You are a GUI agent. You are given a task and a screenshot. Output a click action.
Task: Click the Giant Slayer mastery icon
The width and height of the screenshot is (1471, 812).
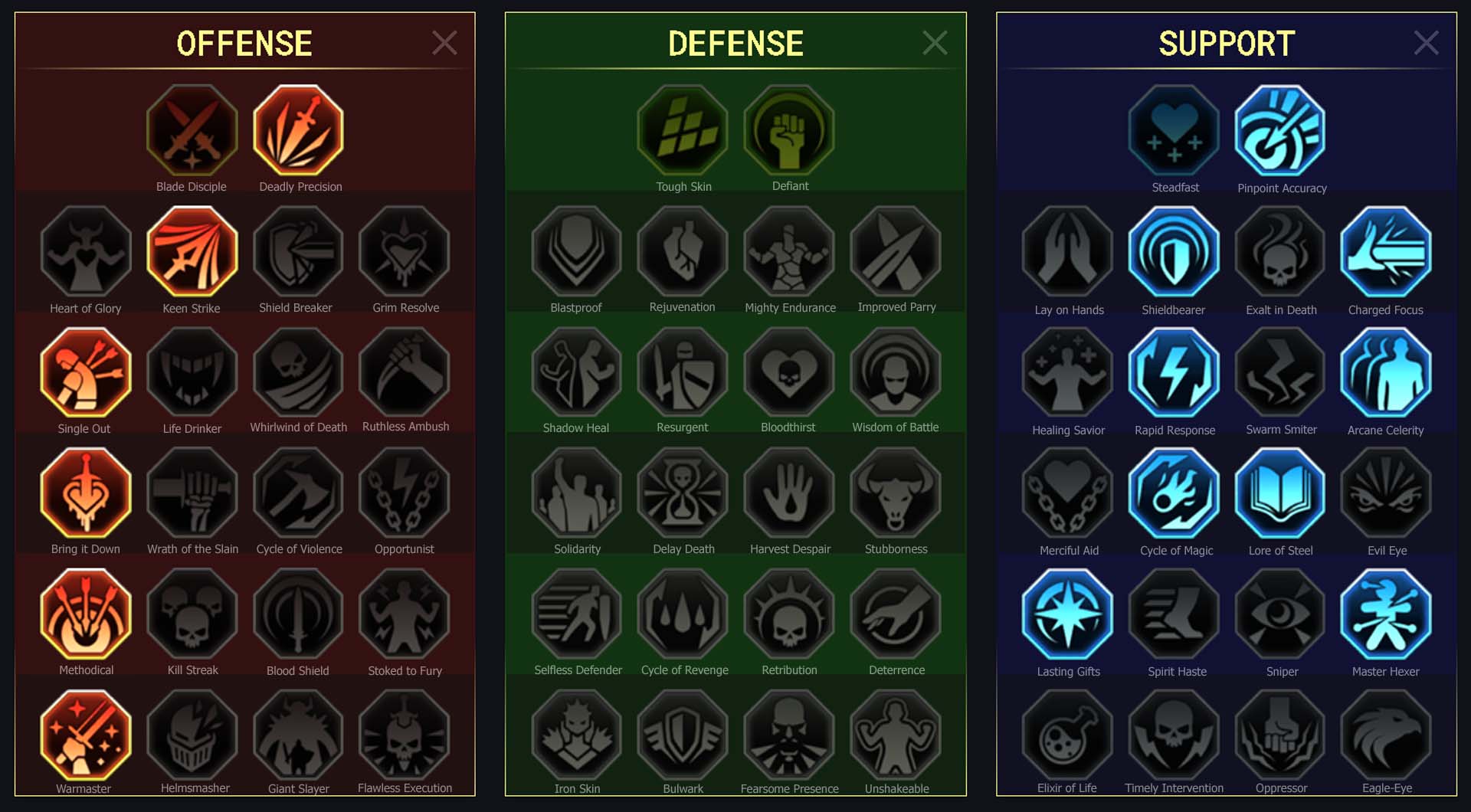[298, 735]
